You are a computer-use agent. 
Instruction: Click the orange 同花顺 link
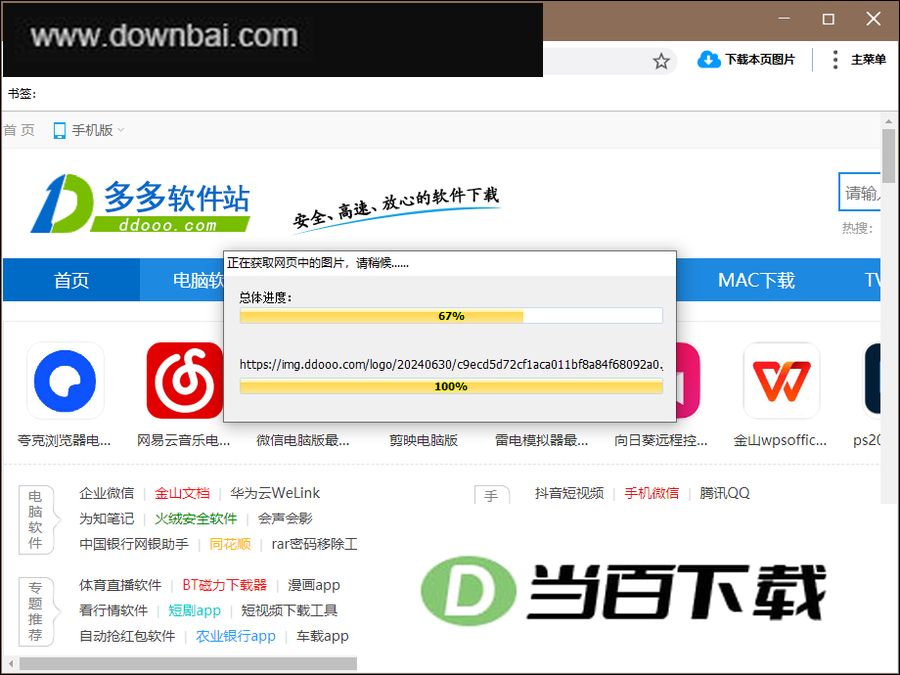coord(230,544)
